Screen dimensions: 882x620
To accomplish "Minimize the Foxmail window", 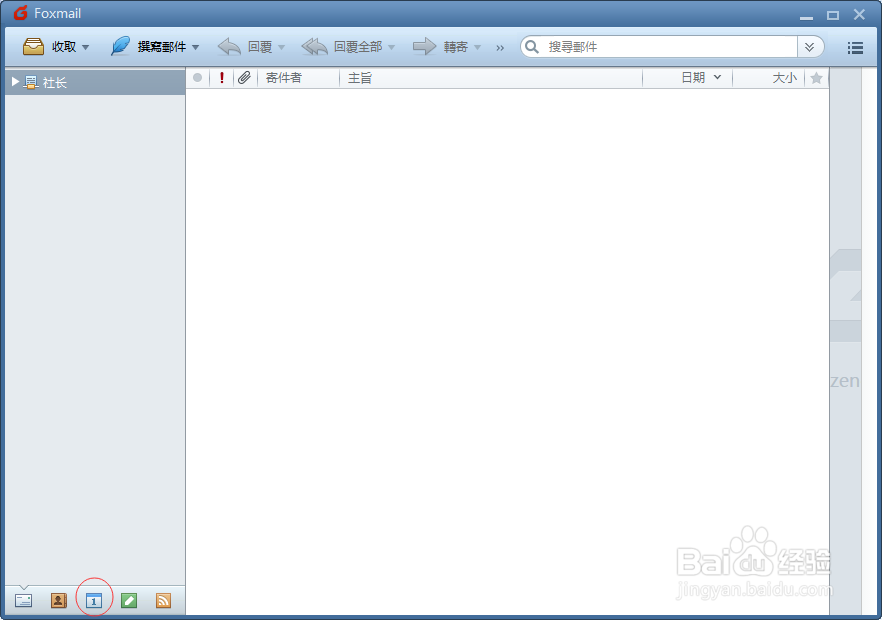I will coord(807,16).
